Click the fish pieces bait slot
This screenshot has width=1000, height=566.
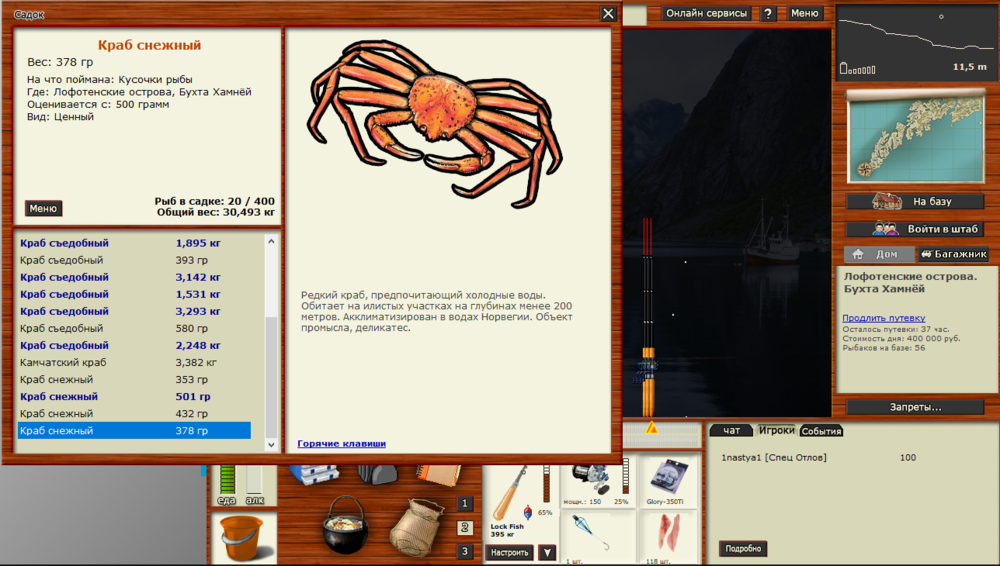click(x=667, y=536)
